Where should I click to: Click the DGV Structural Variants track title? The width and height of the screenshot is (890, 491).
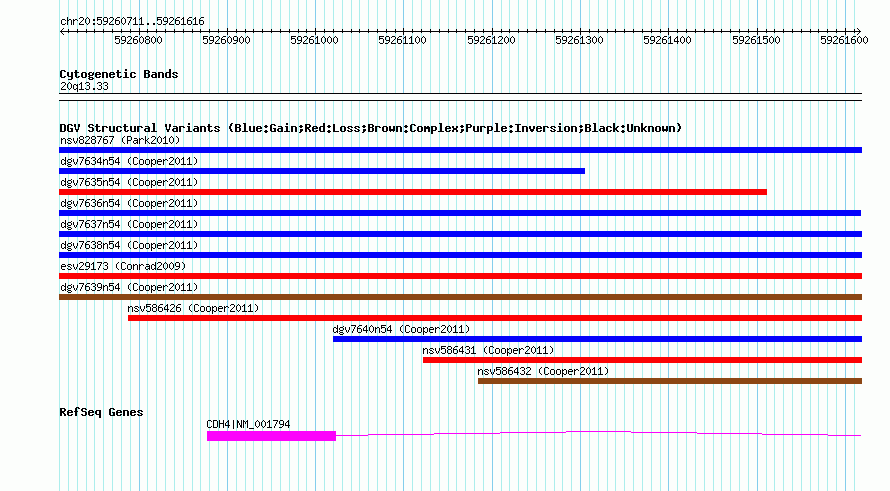click(x=370, y=128)
